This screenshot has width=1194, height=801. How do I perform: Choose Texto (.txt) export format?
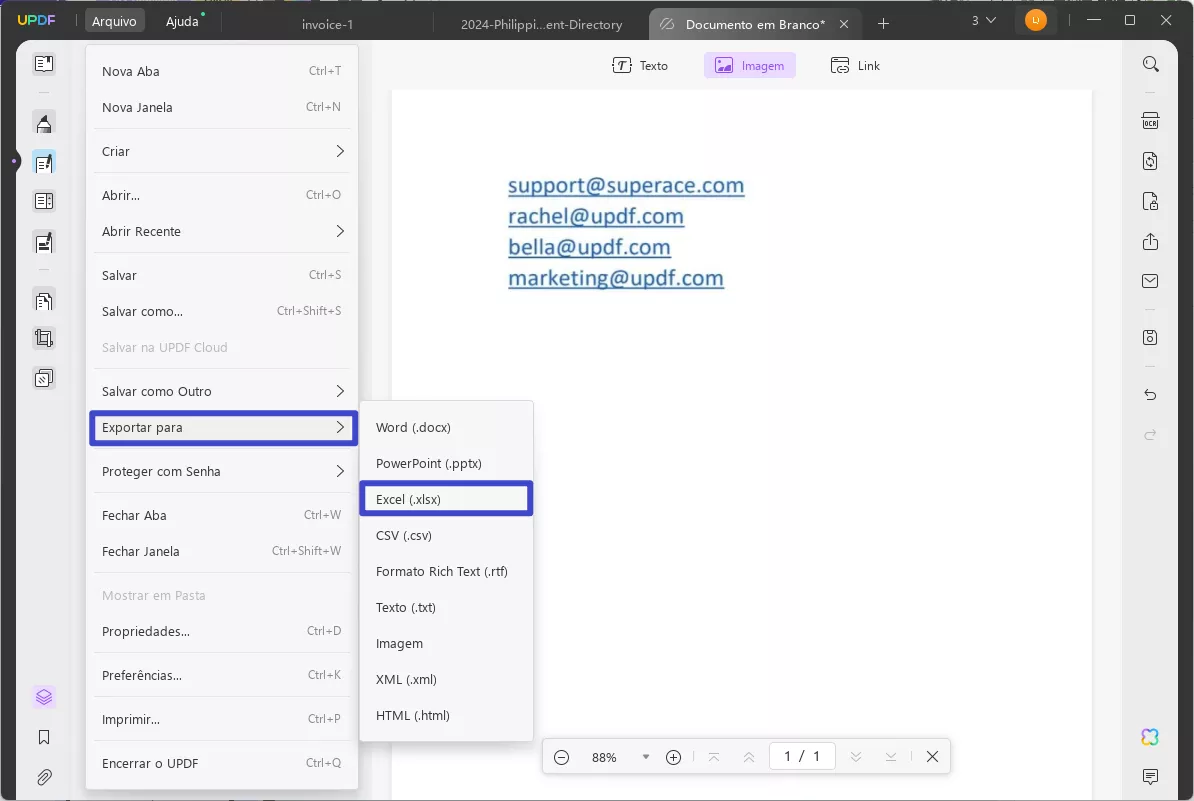click(446, 608)
